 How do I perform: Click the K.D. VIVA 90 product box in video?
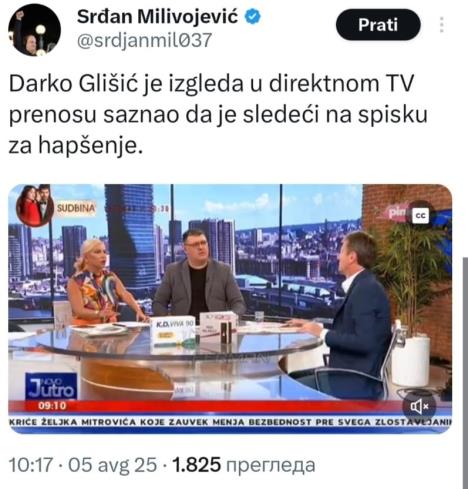pos(173,332)
